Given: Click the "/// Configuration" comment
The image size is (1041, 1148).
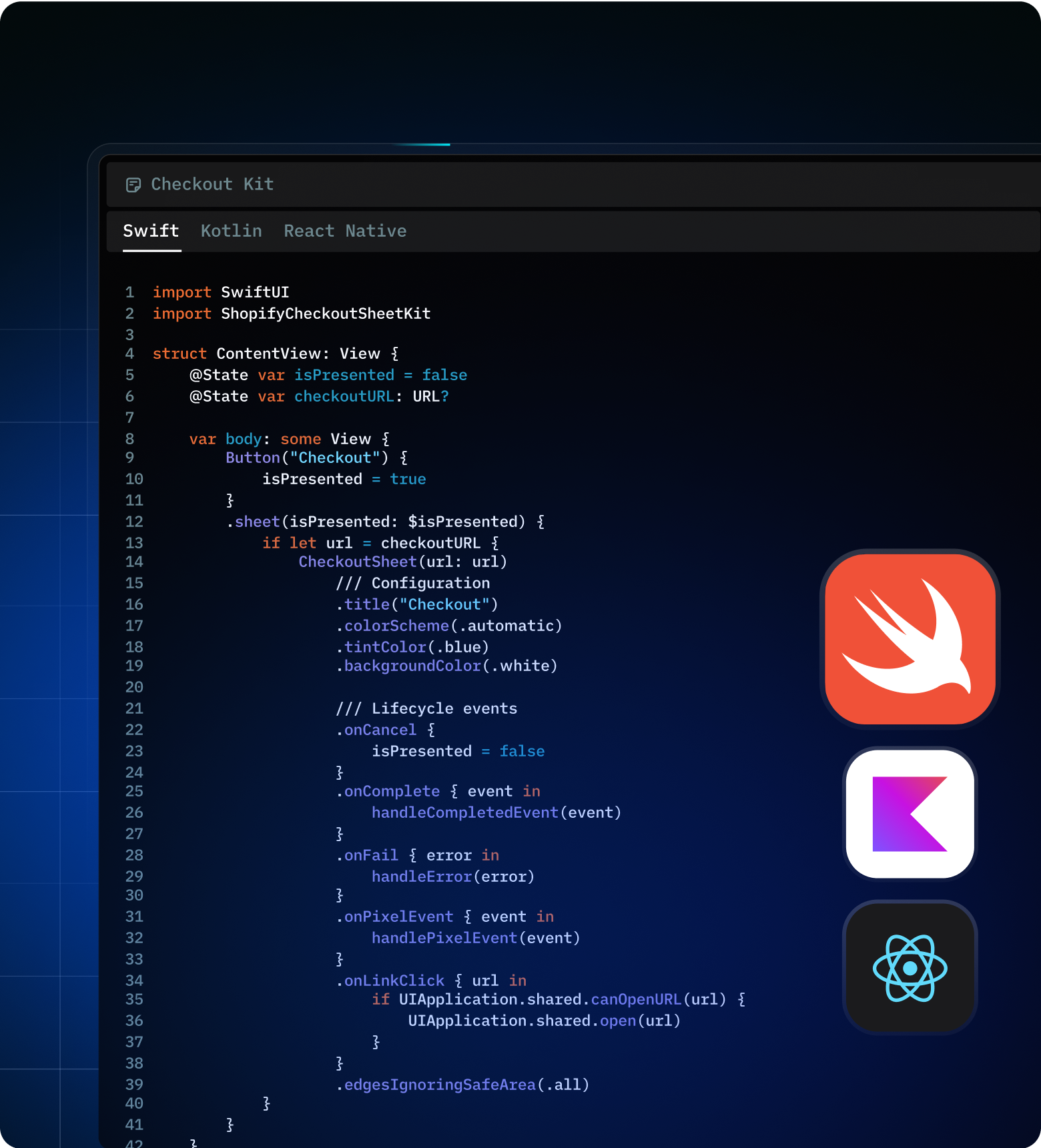Looking at the screenshot, I should coord(413,583).
